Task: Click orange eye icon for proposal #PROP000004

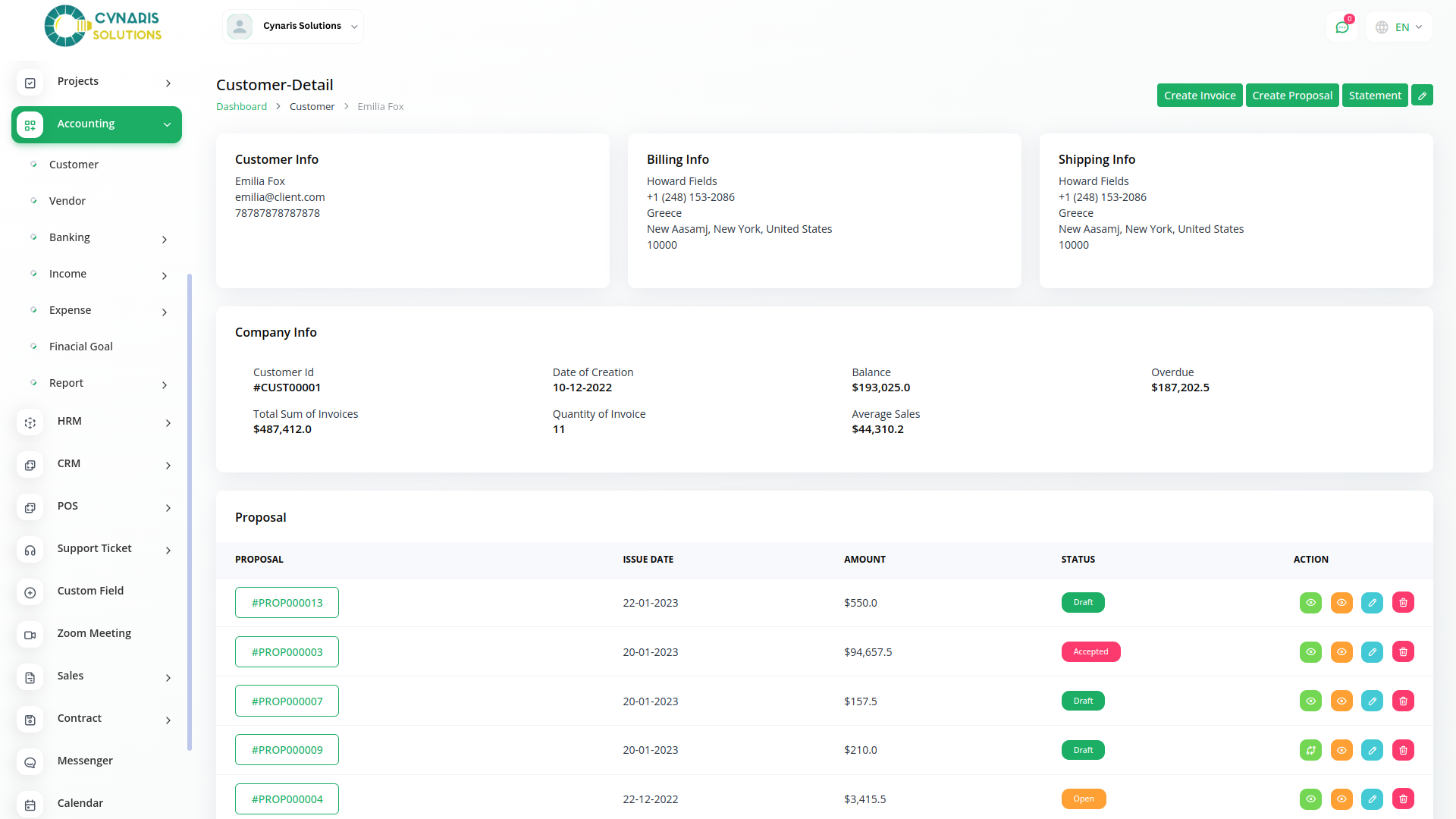Action: (1341, 799)
